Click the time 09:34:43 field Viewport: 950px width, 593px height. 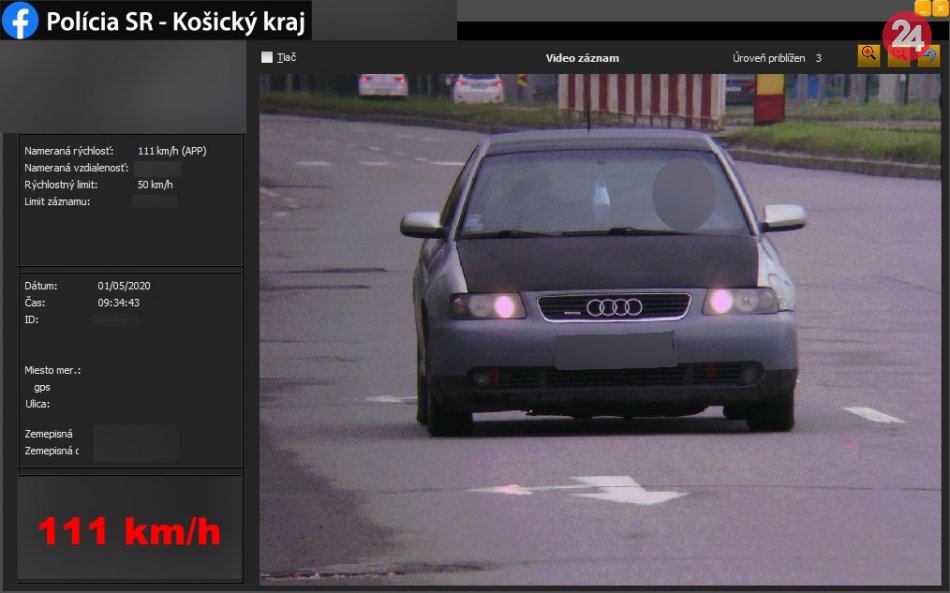coord(118,303)
